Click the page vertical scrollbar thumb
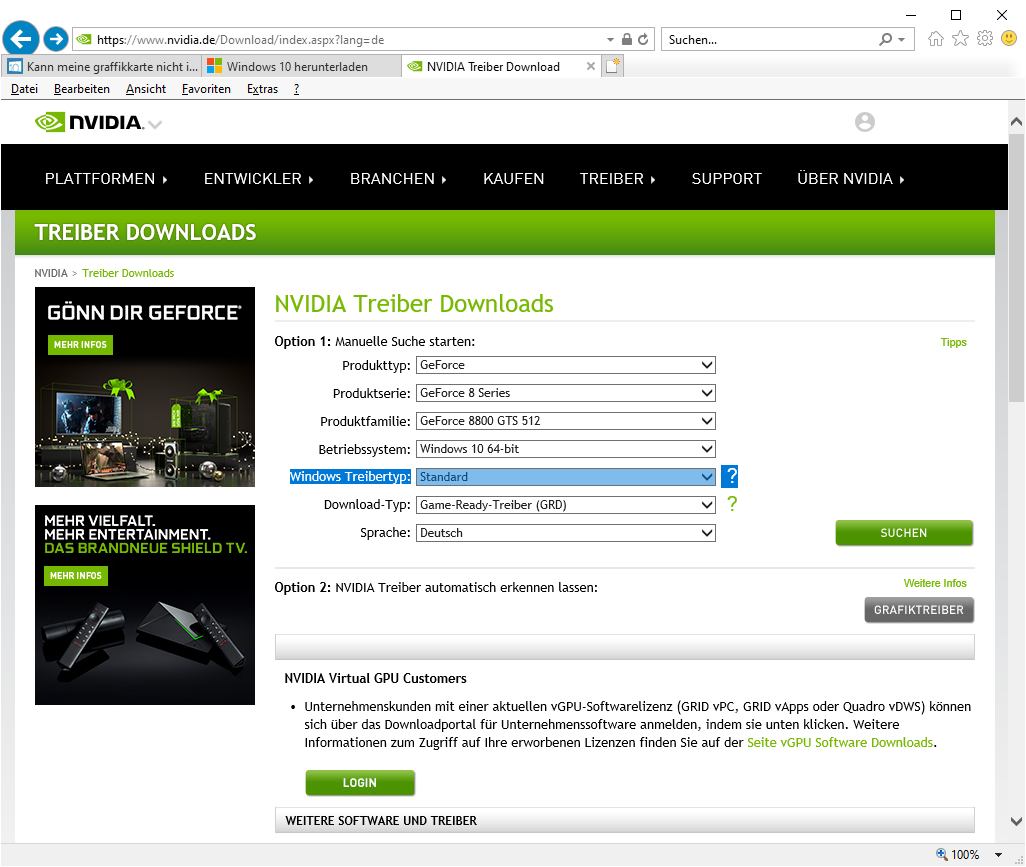The width and height of the screenshot is (1026, 867). pyautogui.click(x=1016, y=268)
